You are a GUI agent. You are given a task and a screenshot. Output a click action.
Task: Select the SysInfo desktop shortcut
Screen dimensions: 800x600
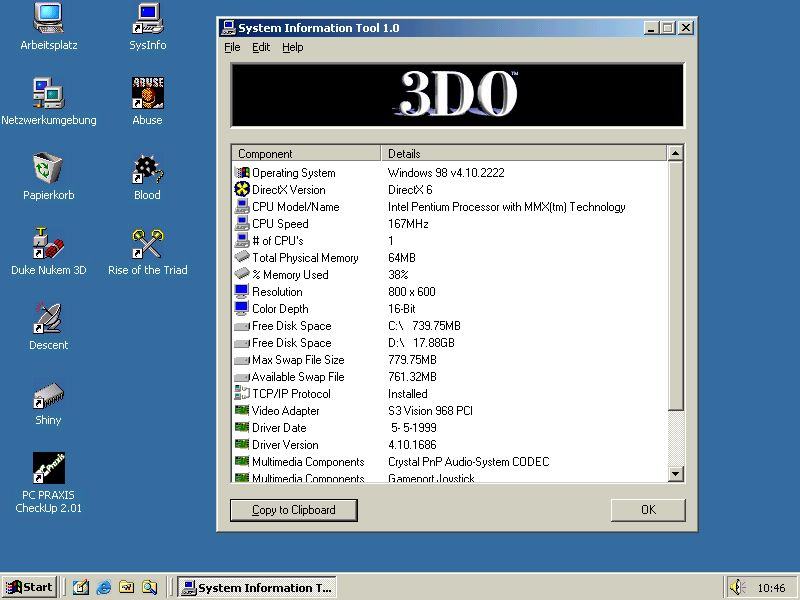[147, 28]
